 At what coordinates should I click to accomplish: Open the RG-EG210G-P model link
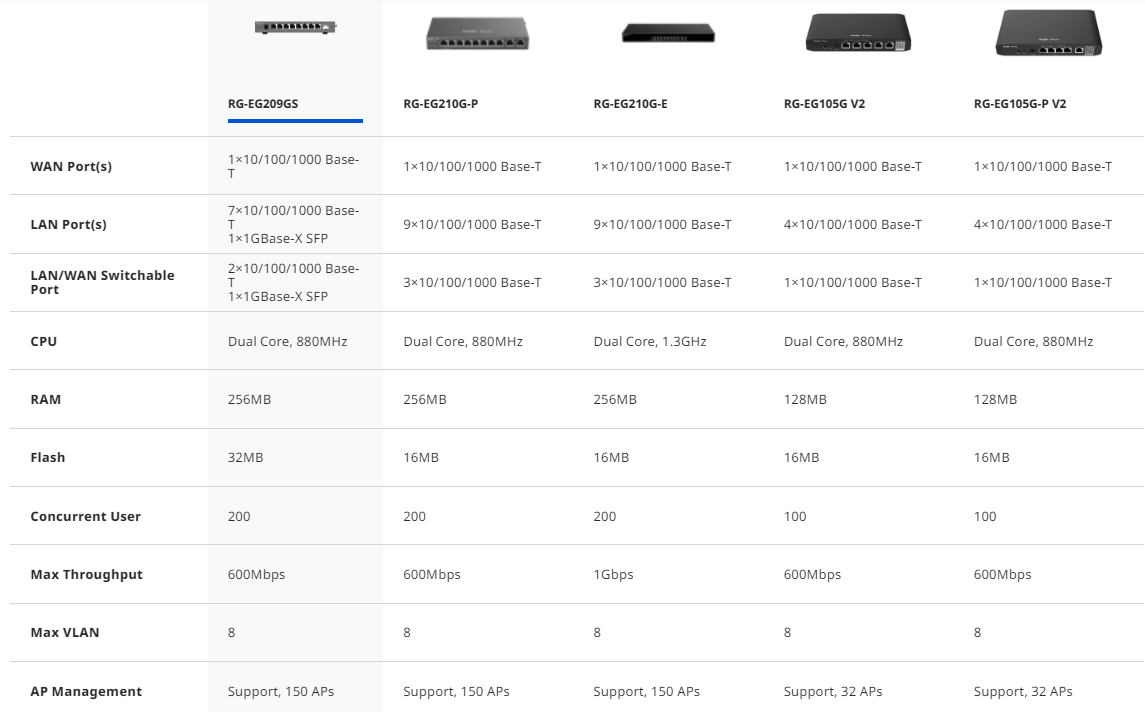click(x=440, y=103)
